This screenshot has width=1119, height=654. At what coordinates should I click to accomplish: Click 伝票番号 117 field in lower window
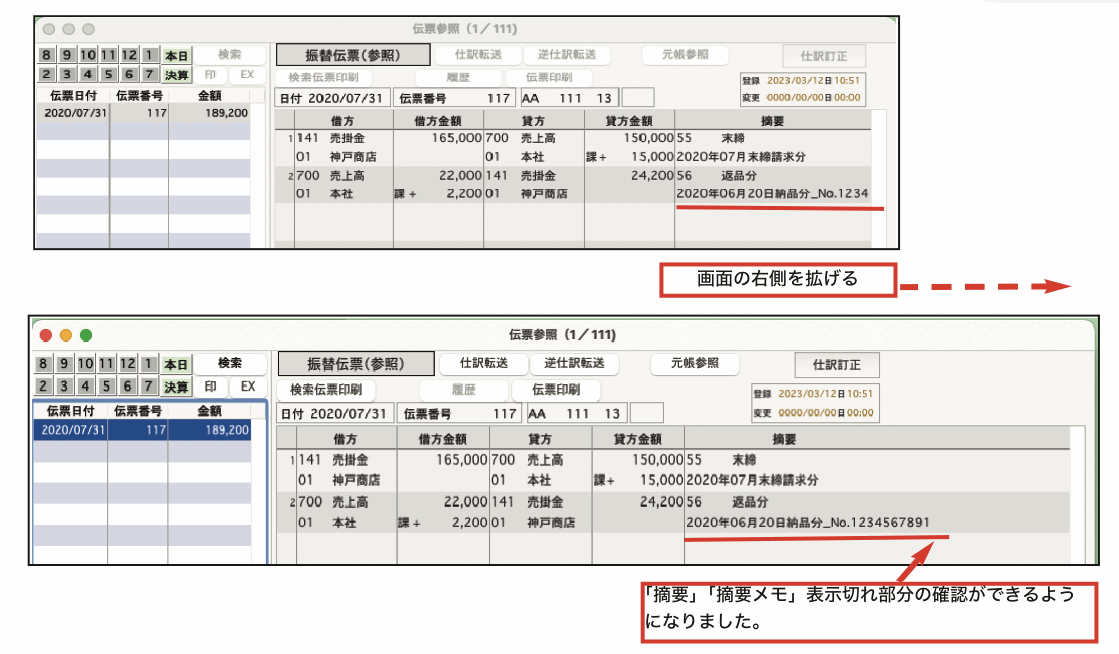(458, 414)
